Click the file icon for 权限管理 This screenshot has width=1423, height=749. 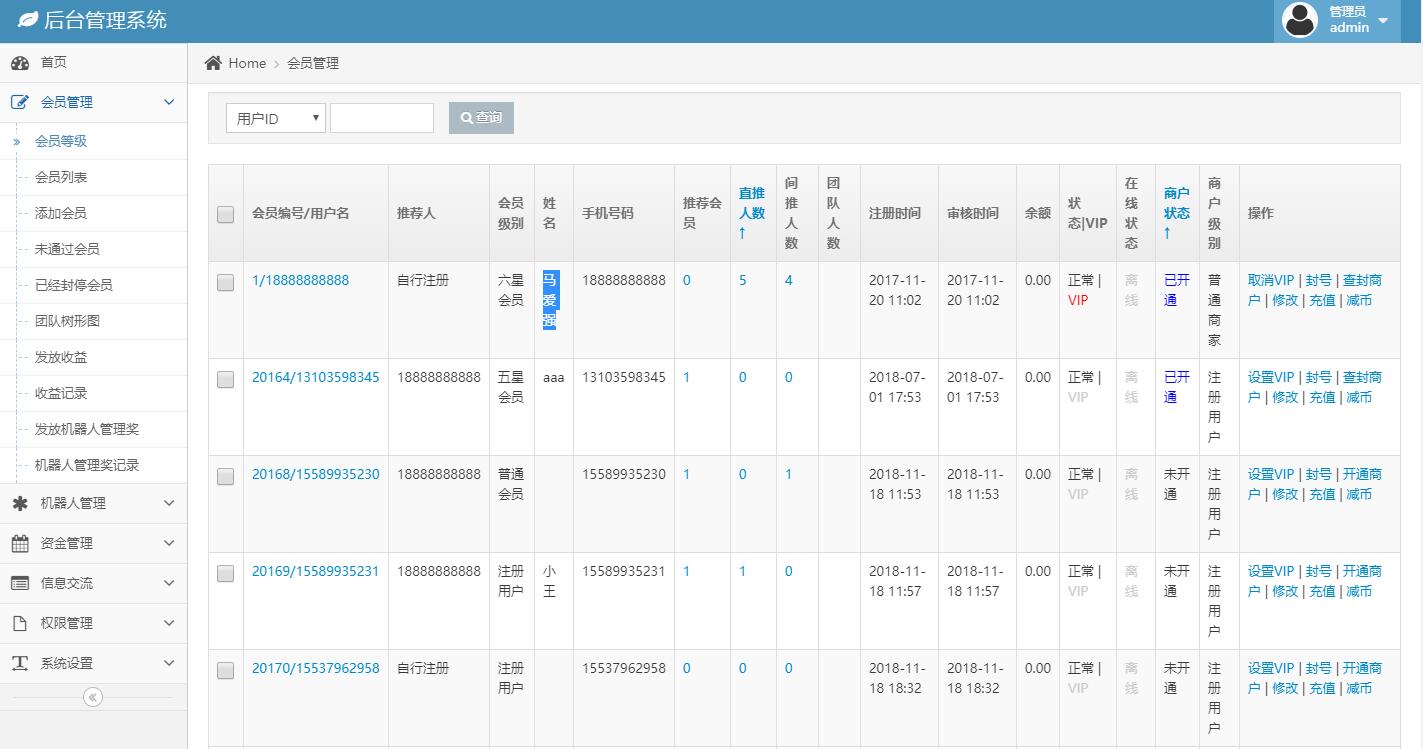[20, 624]
